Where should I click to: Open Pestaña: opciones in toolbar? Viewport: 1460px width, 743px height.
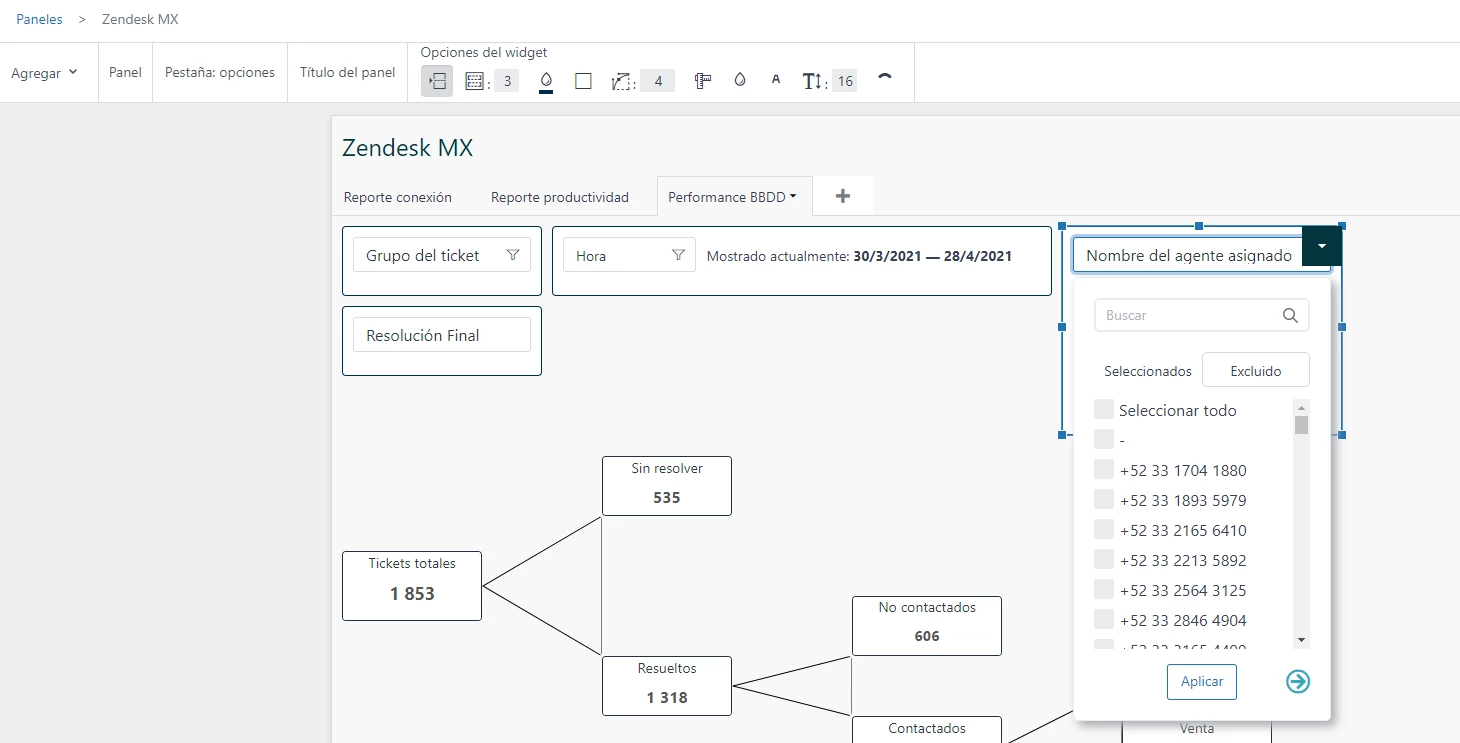click(220, 72)
